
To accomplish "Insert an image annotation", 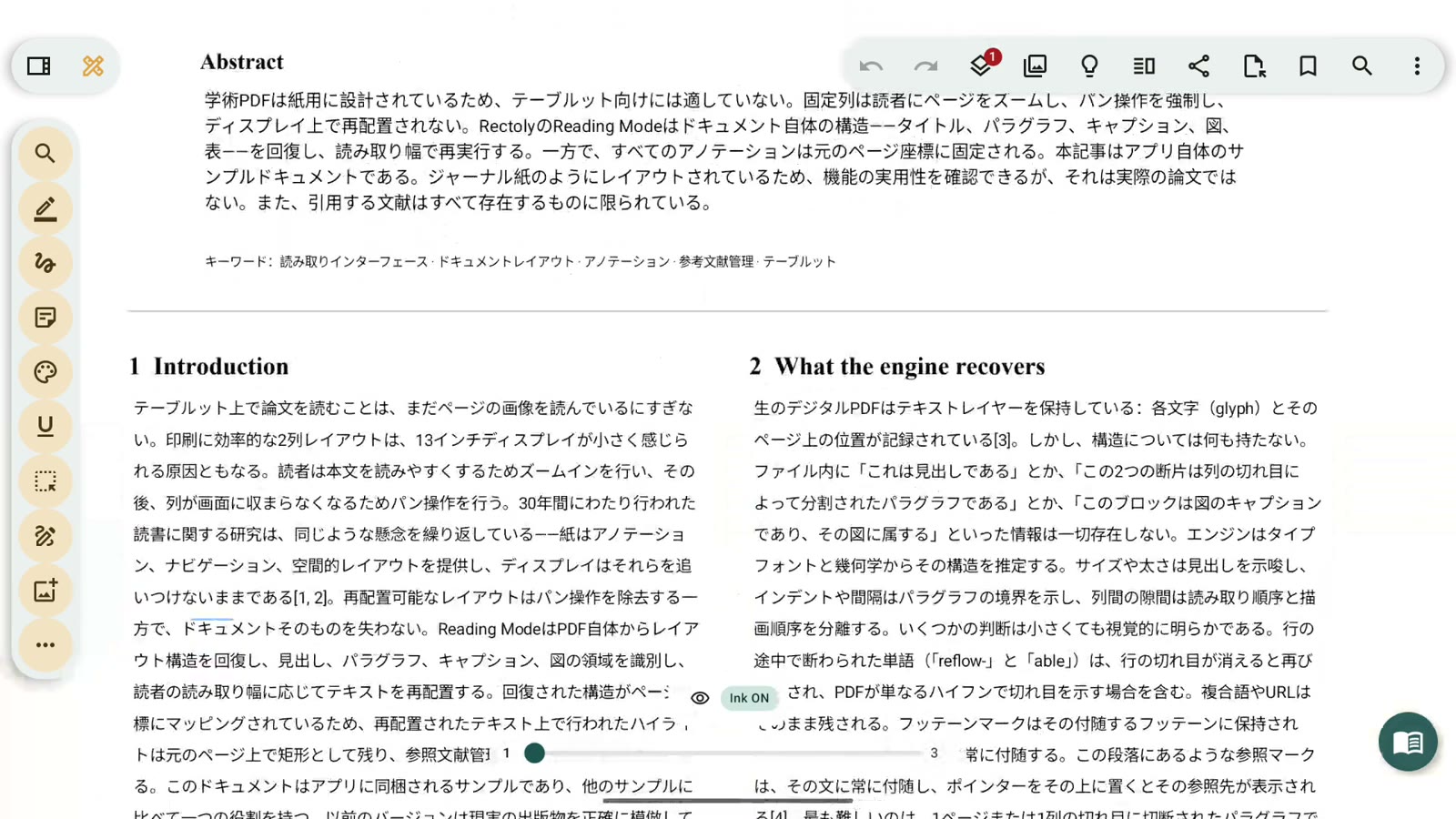I will tap(45, 591).
